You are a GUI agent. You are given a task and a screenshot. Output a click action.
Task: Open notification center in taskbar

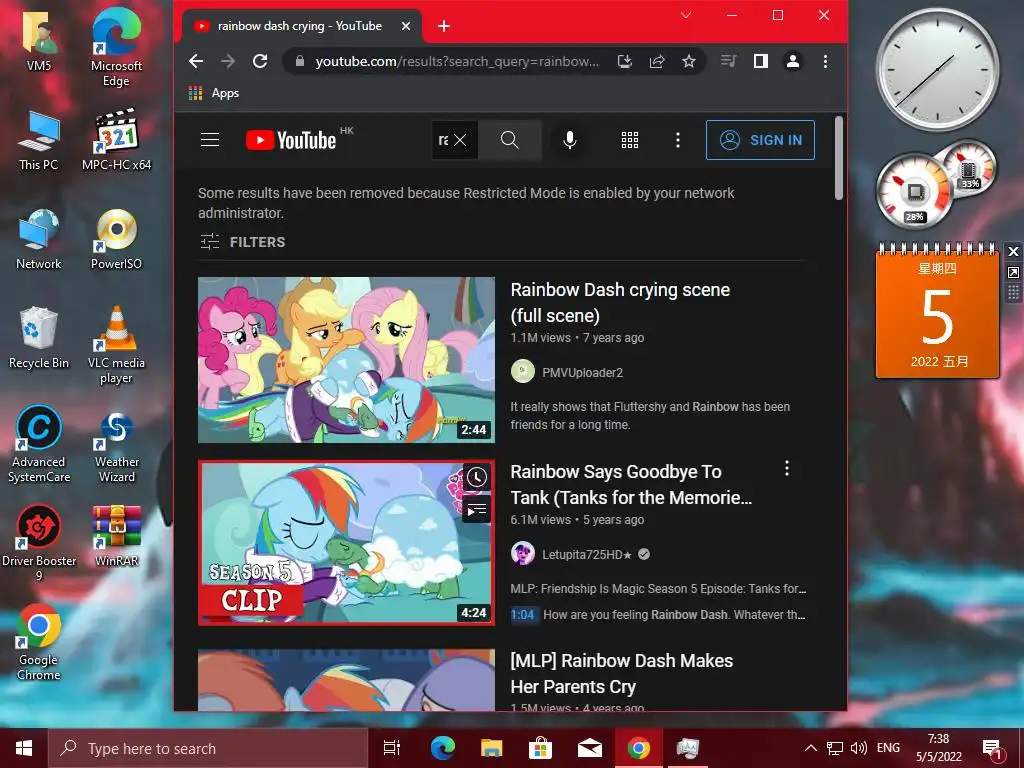(991, 748)
